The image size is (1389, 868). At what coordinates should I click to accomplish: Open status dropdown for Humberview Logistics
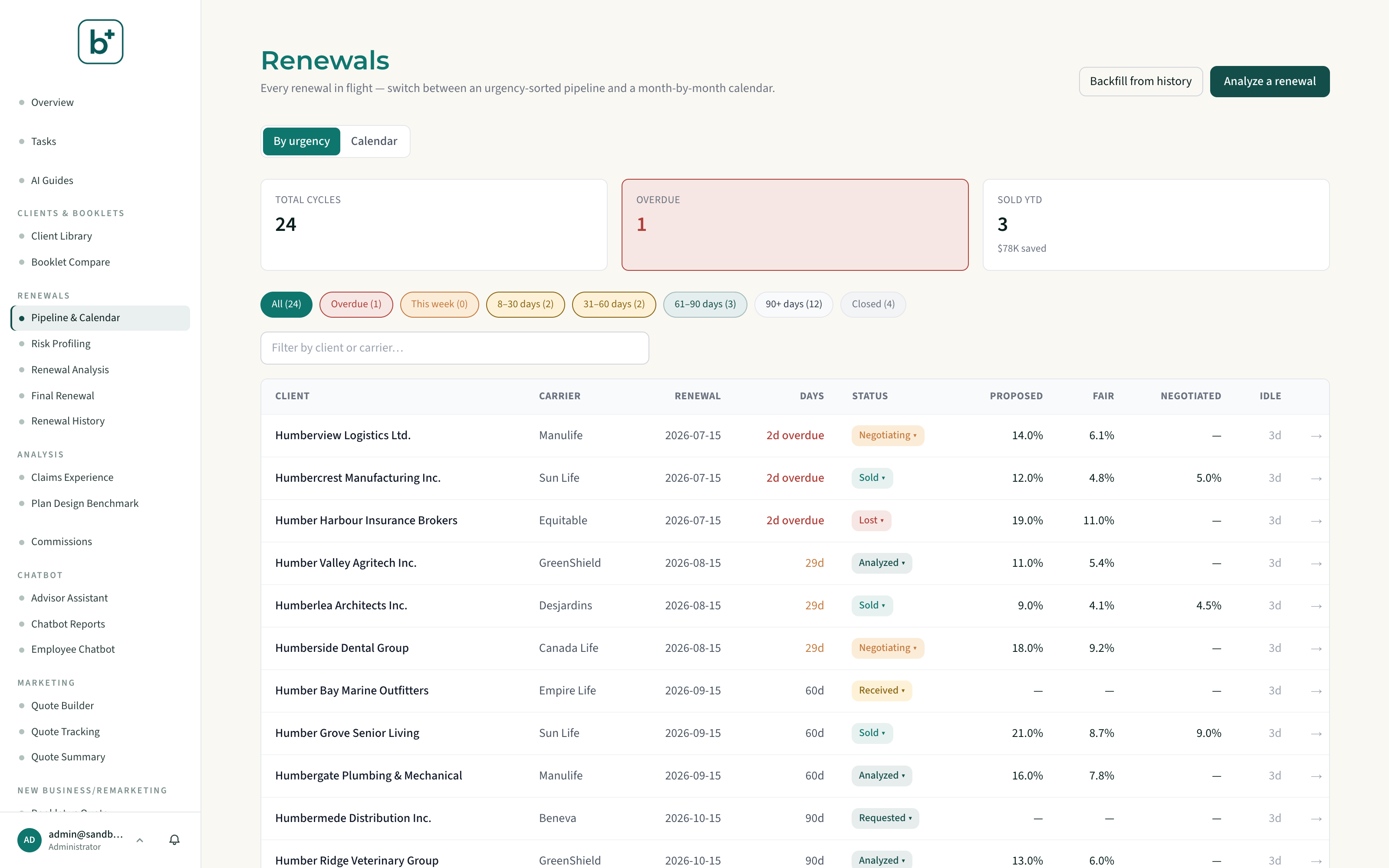pyautogui.click(x=887, y=435)
